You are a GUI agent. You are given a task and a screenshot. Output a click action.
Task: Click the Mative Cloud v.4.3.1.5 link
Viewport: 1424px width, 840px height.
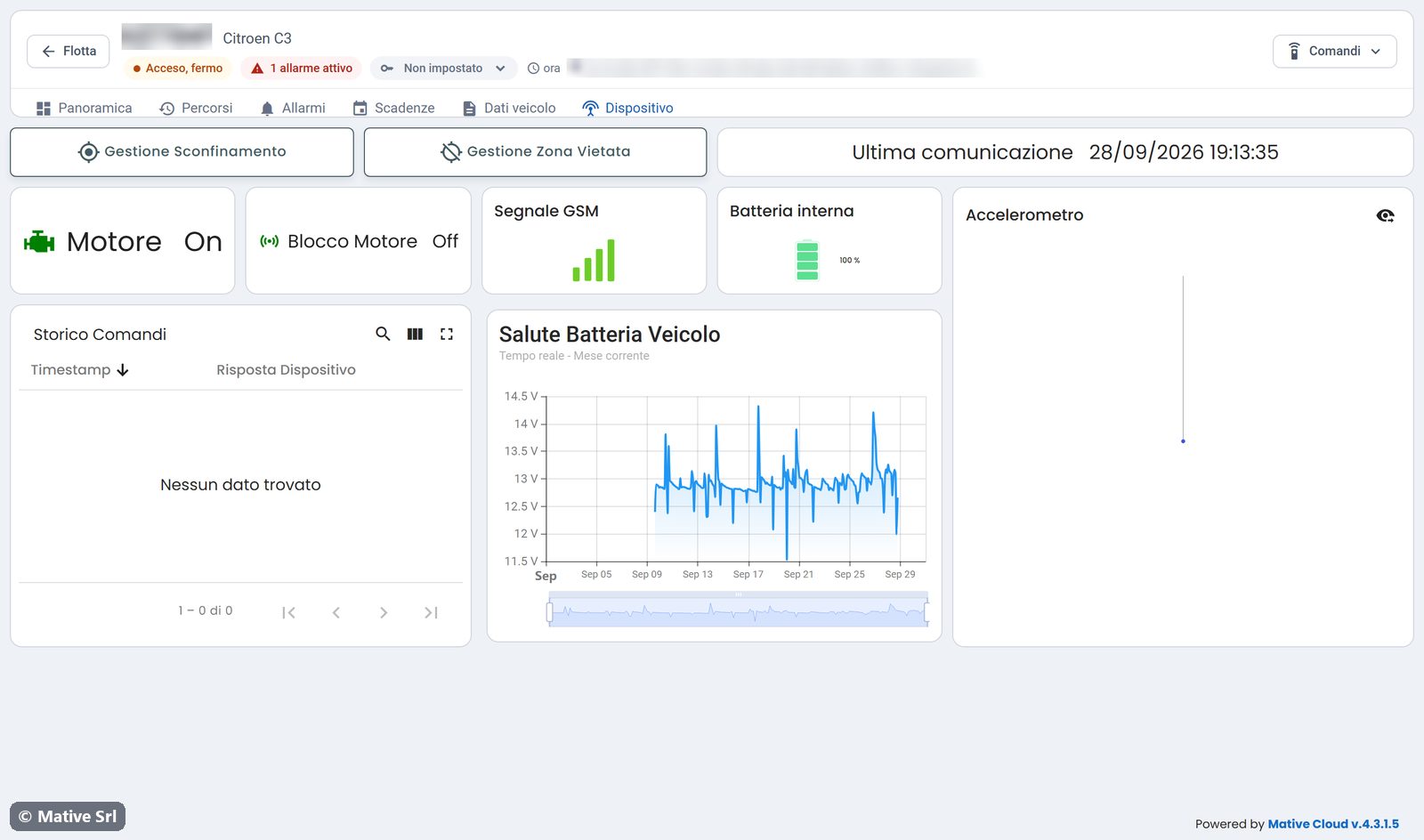[x=1333, y=824]
